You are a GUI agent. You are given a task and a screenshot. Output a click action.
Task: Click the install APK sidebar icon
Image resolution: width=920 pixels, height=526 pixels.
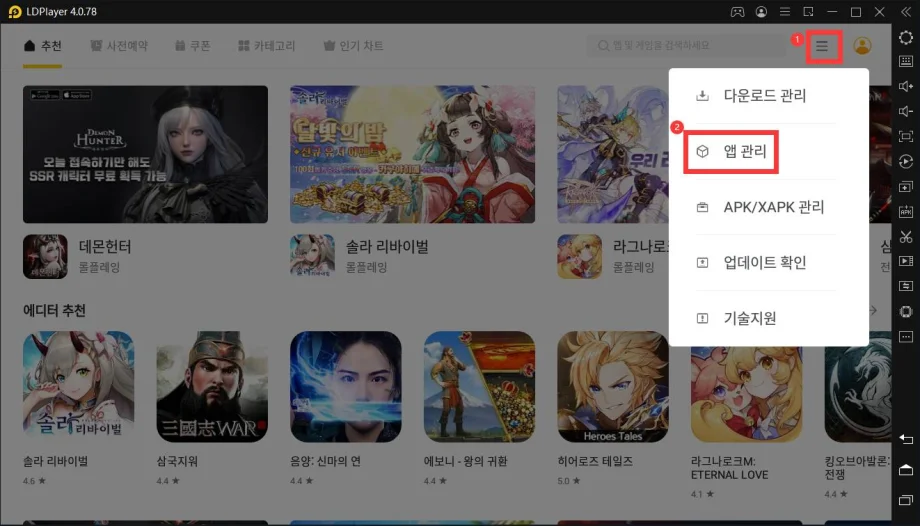[906, 212]
